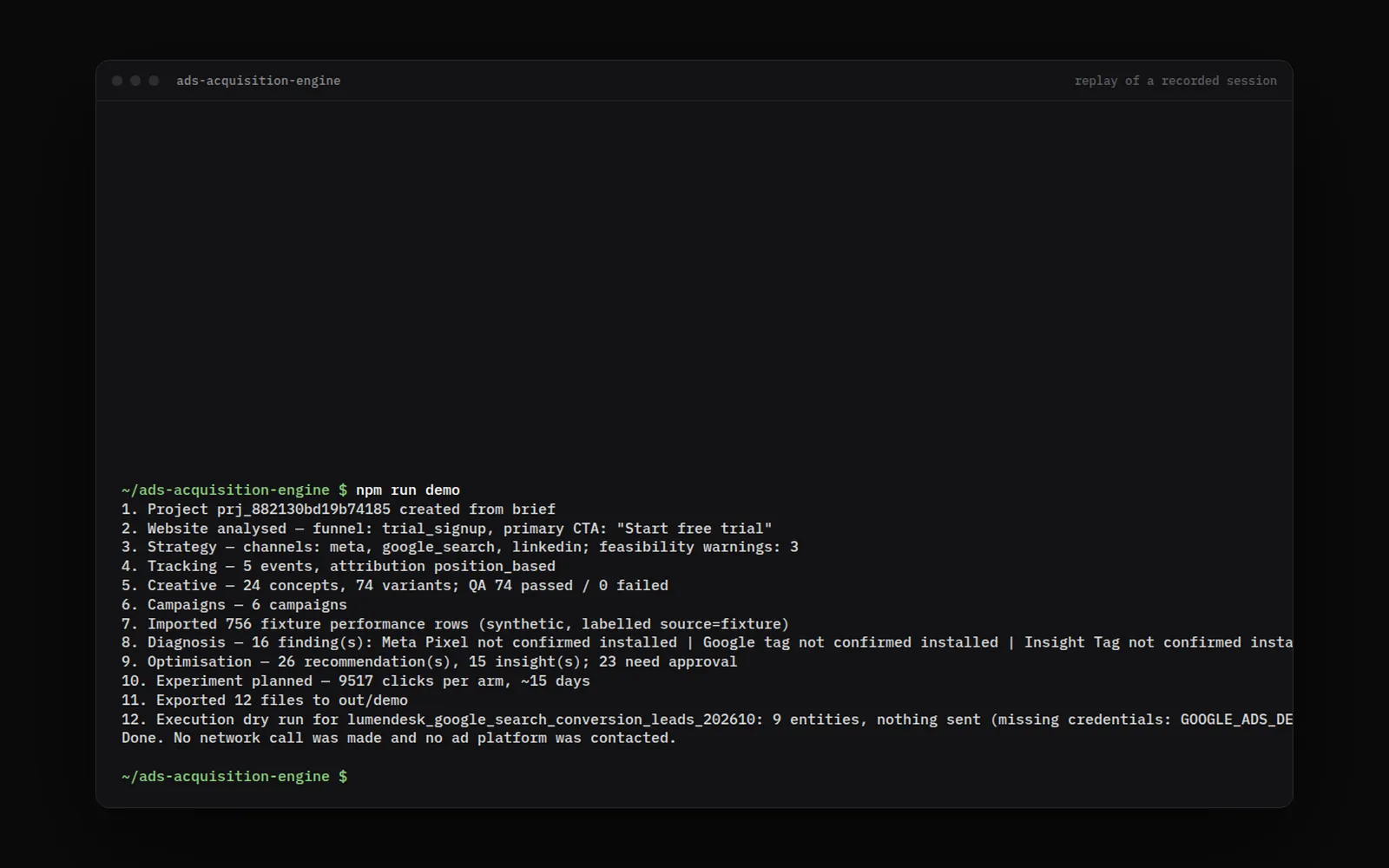The width and height of the screenshot is (1389, 868).
Task: Click the middle gray window dot
Action: tap(135, 81)
